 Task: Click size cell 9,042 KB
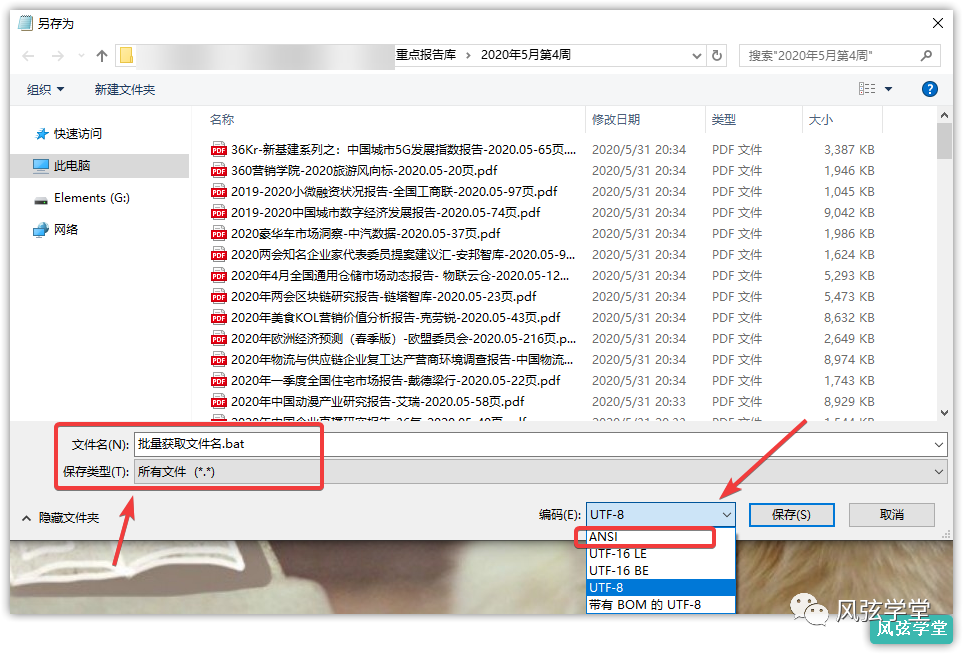pyautogui.click(x=849, y=212)
